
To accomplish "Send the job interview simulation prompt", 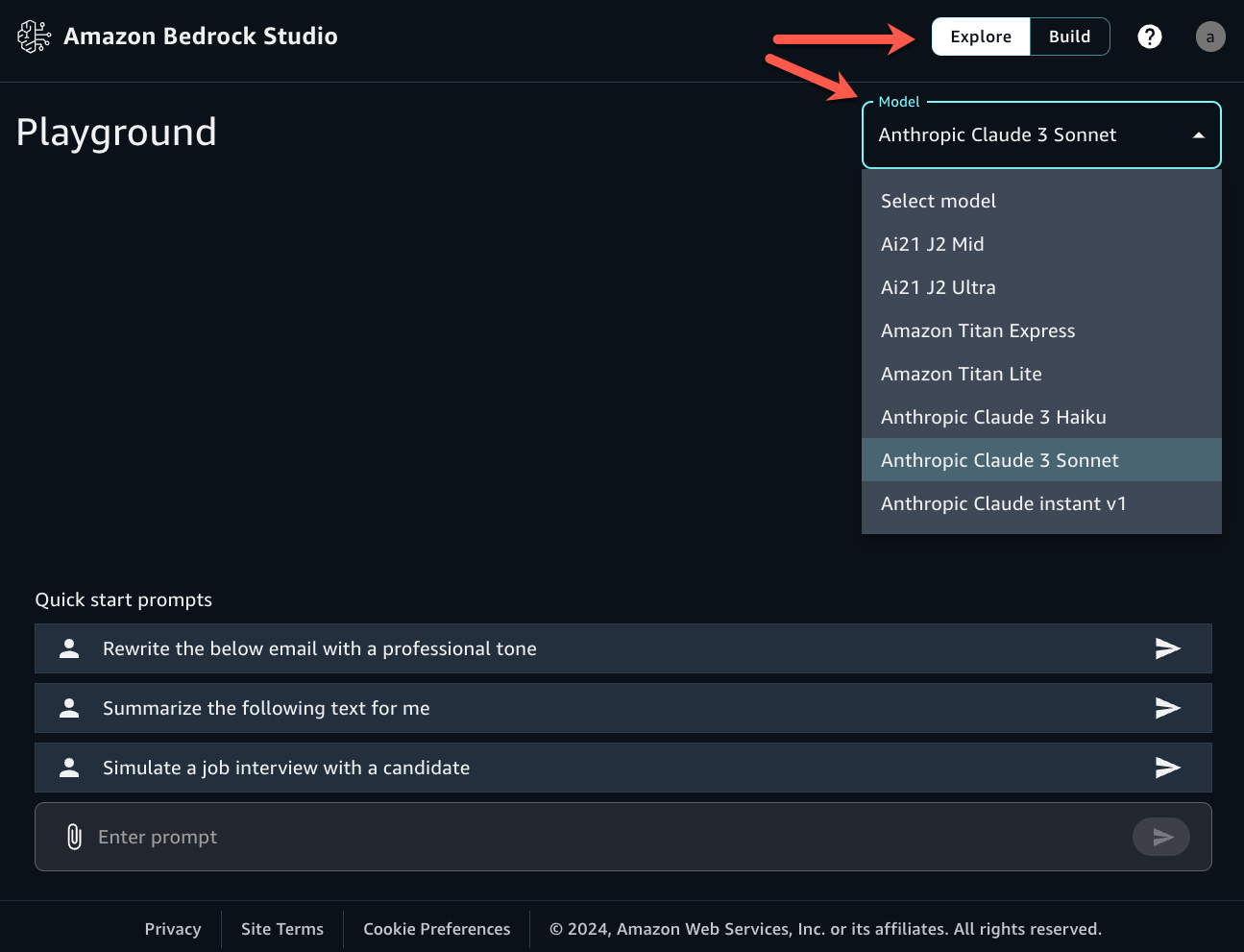I will (1168, 768).
